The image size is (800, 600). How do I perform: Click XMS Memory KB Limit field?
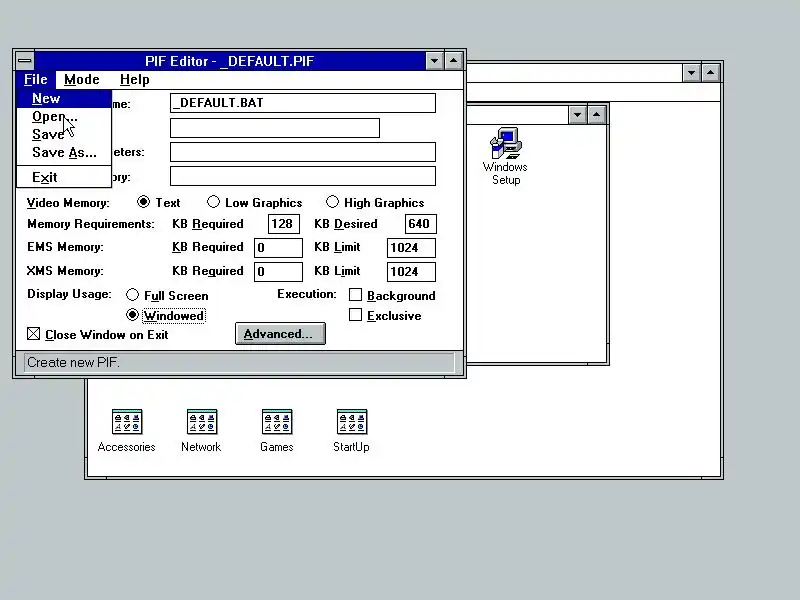tap(411, 271)
